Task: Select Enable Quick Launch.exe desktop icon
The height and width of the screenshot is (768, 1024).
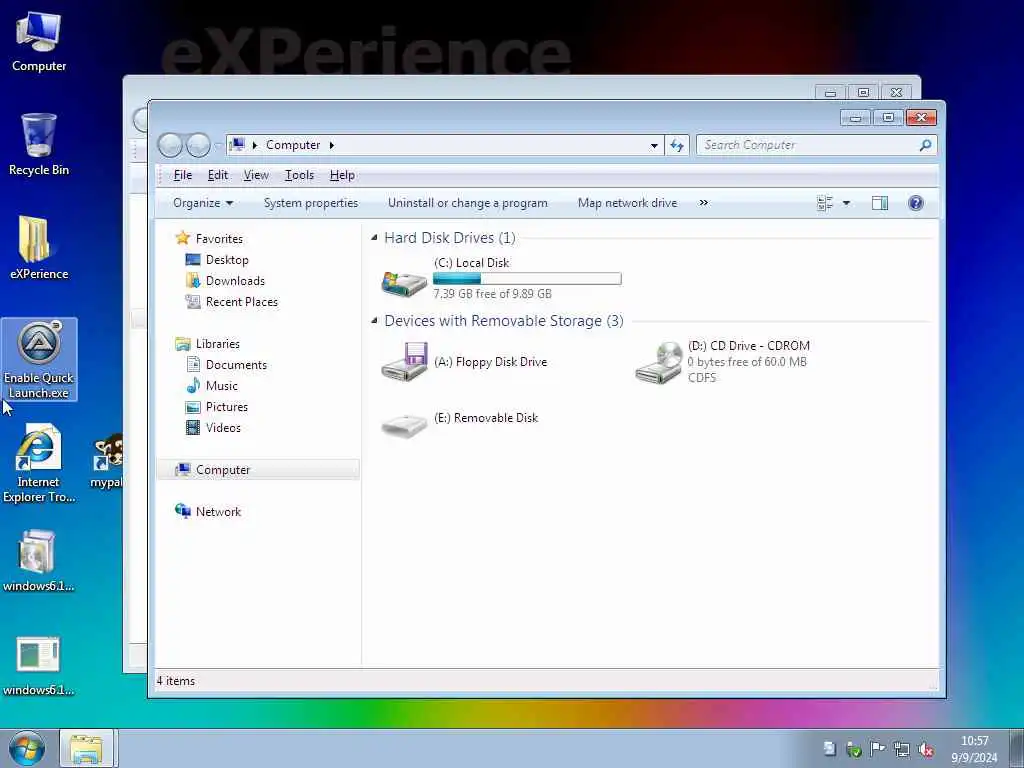Action: [x=39, y=359]
